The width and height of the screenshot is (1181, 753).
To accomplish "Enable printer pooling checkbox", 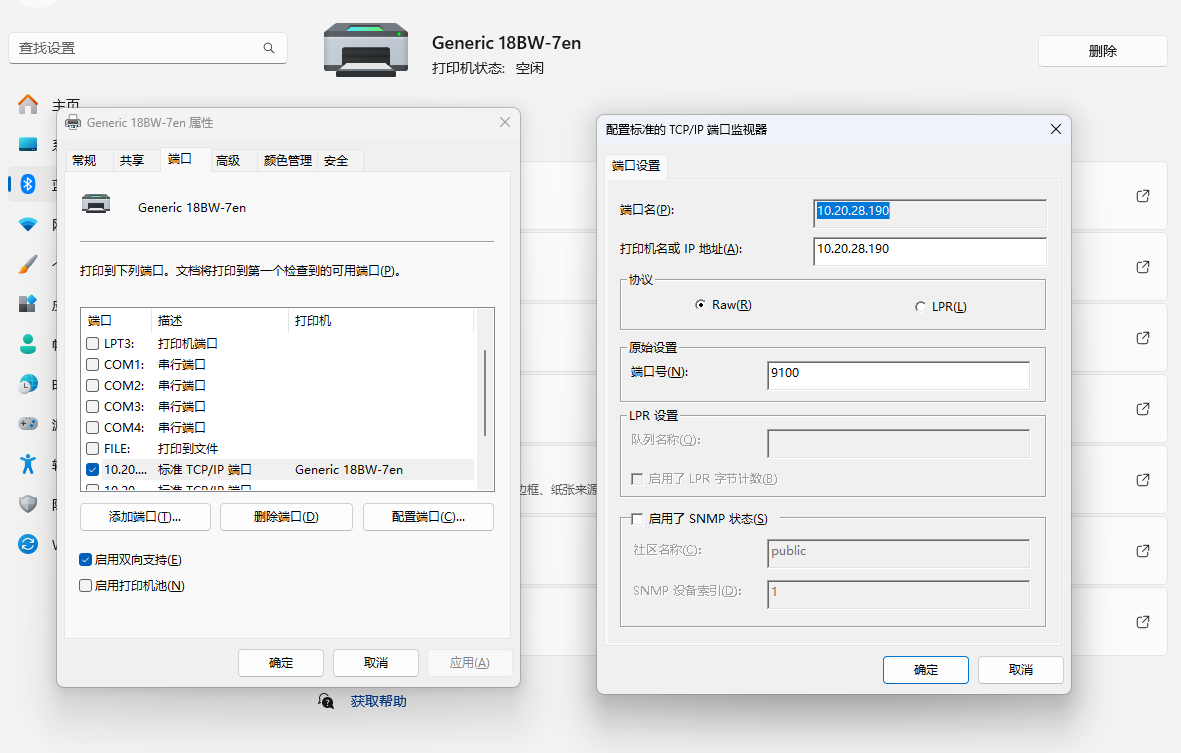I will click(86, 586).
